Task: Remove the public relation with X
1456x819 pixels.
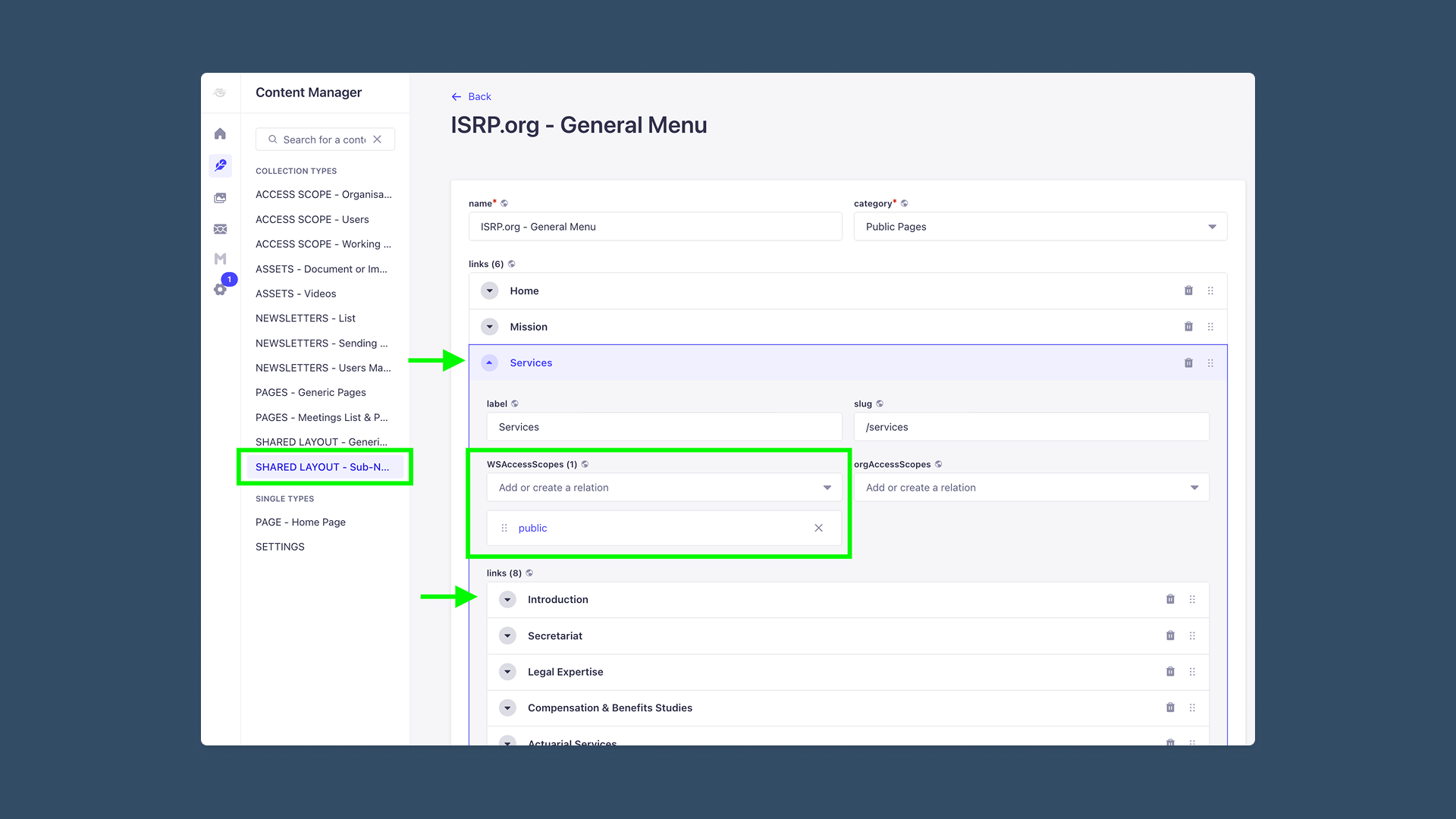Action: [818, 529]
